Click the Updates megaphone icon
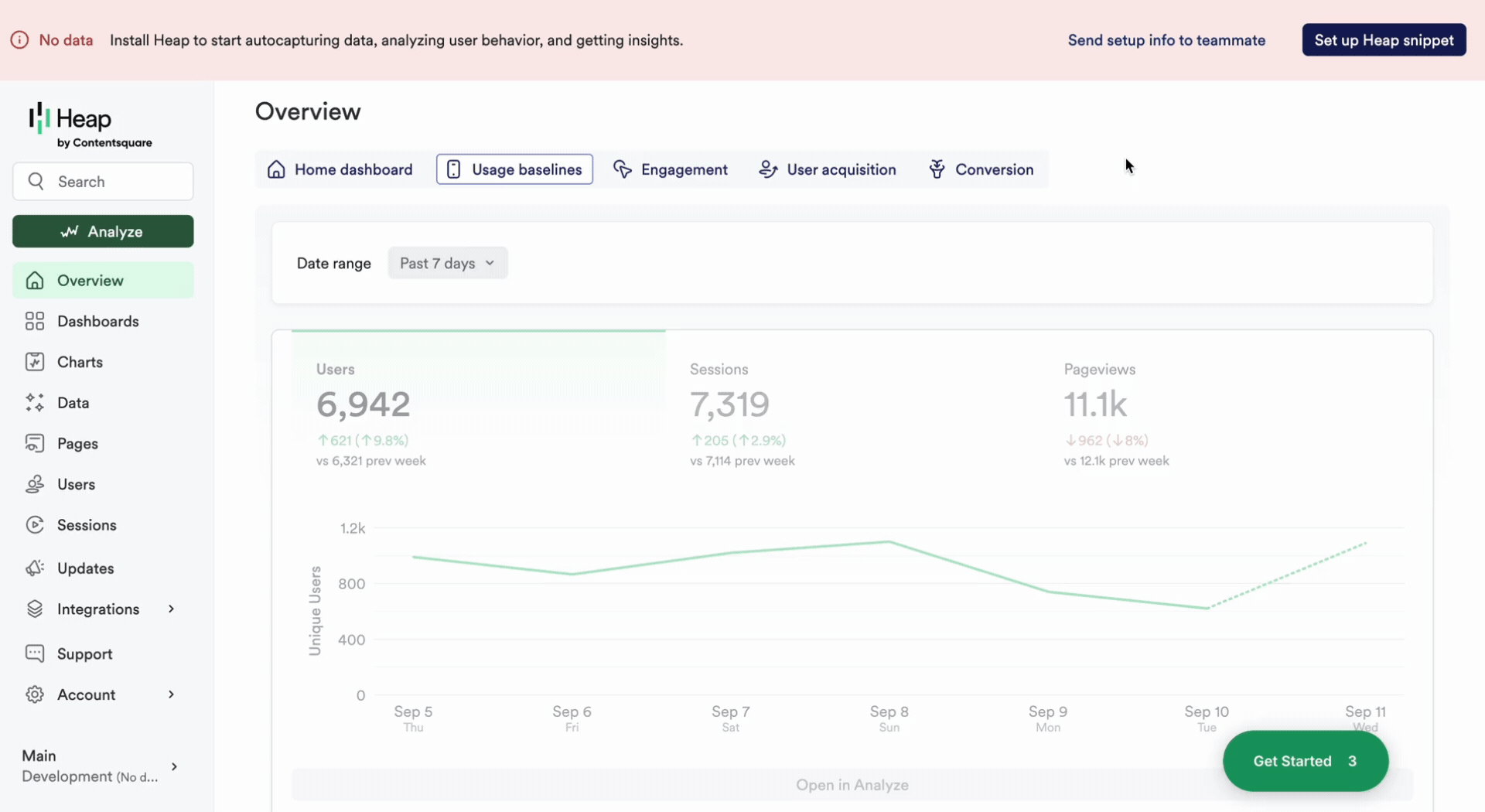Viewport: 1485px width, 812px height. [x=35, y=568]
